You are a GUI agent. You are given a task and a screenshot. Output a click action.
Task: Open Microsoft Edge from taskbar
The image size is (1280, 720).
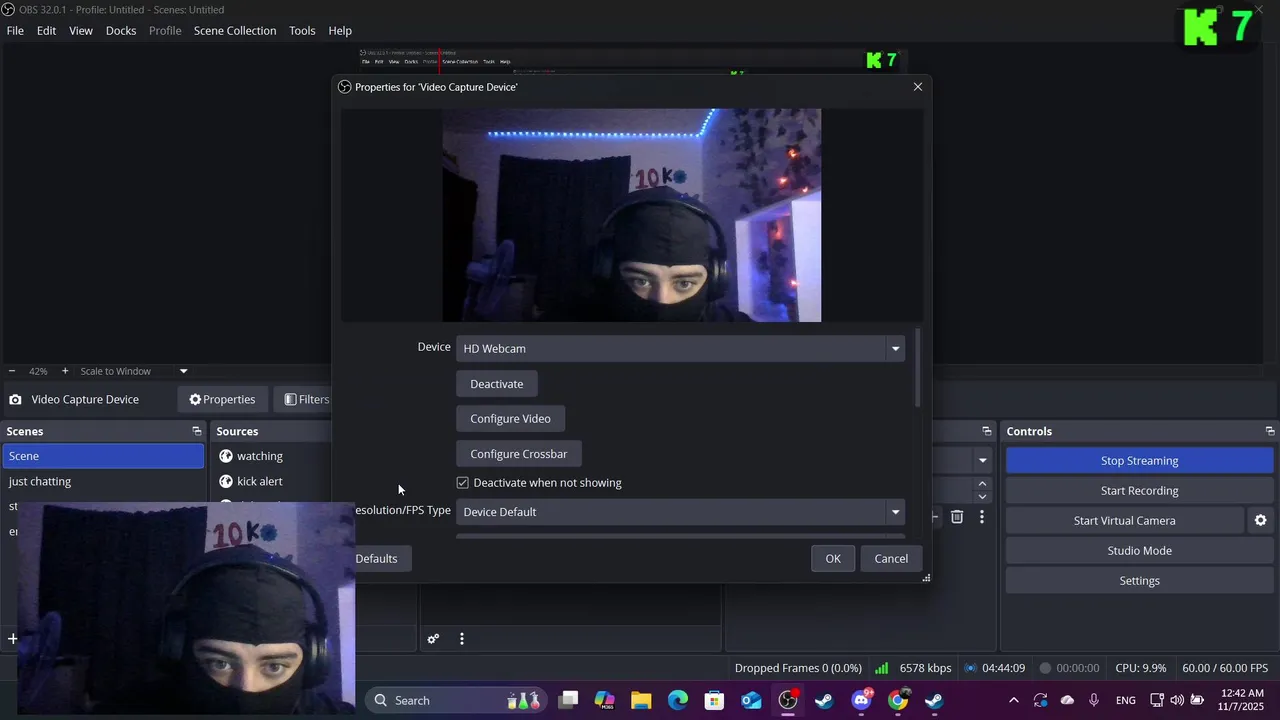(678, 700)
